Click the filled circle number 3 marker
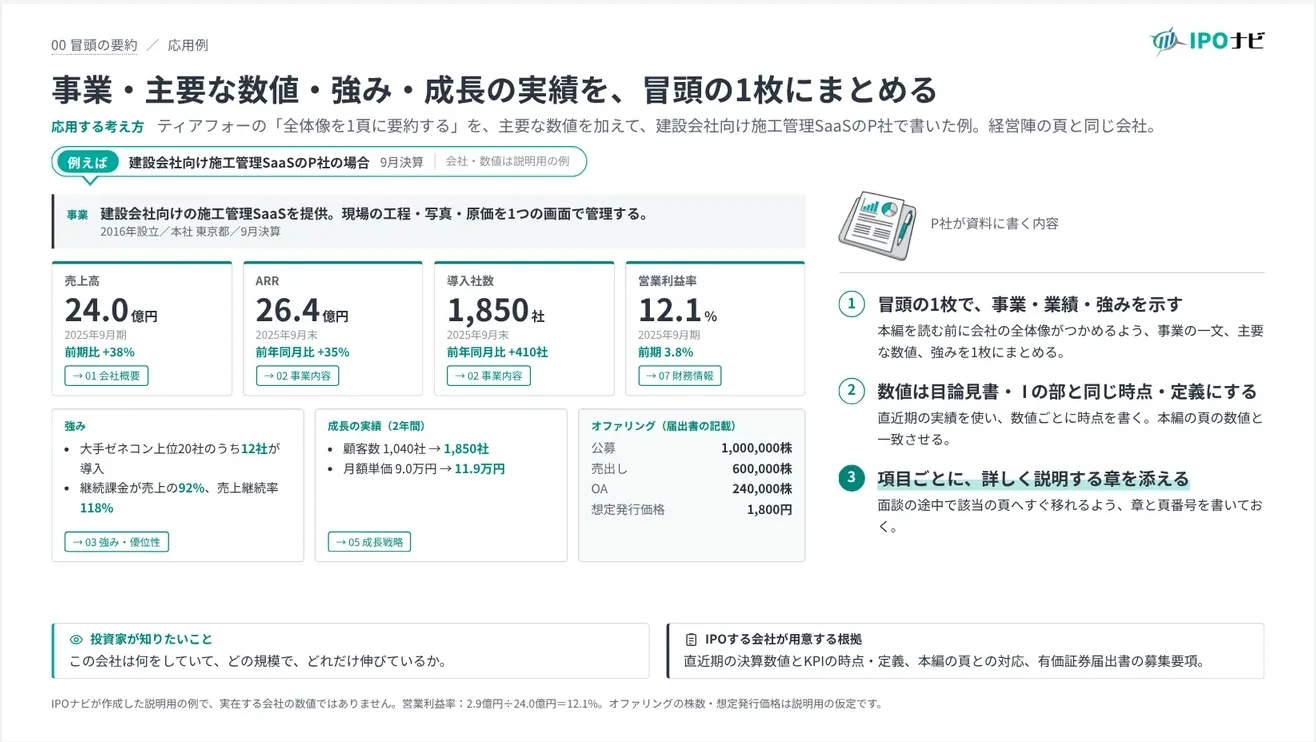The height and width of the screenshot is (742, 1316). [851, 478]
